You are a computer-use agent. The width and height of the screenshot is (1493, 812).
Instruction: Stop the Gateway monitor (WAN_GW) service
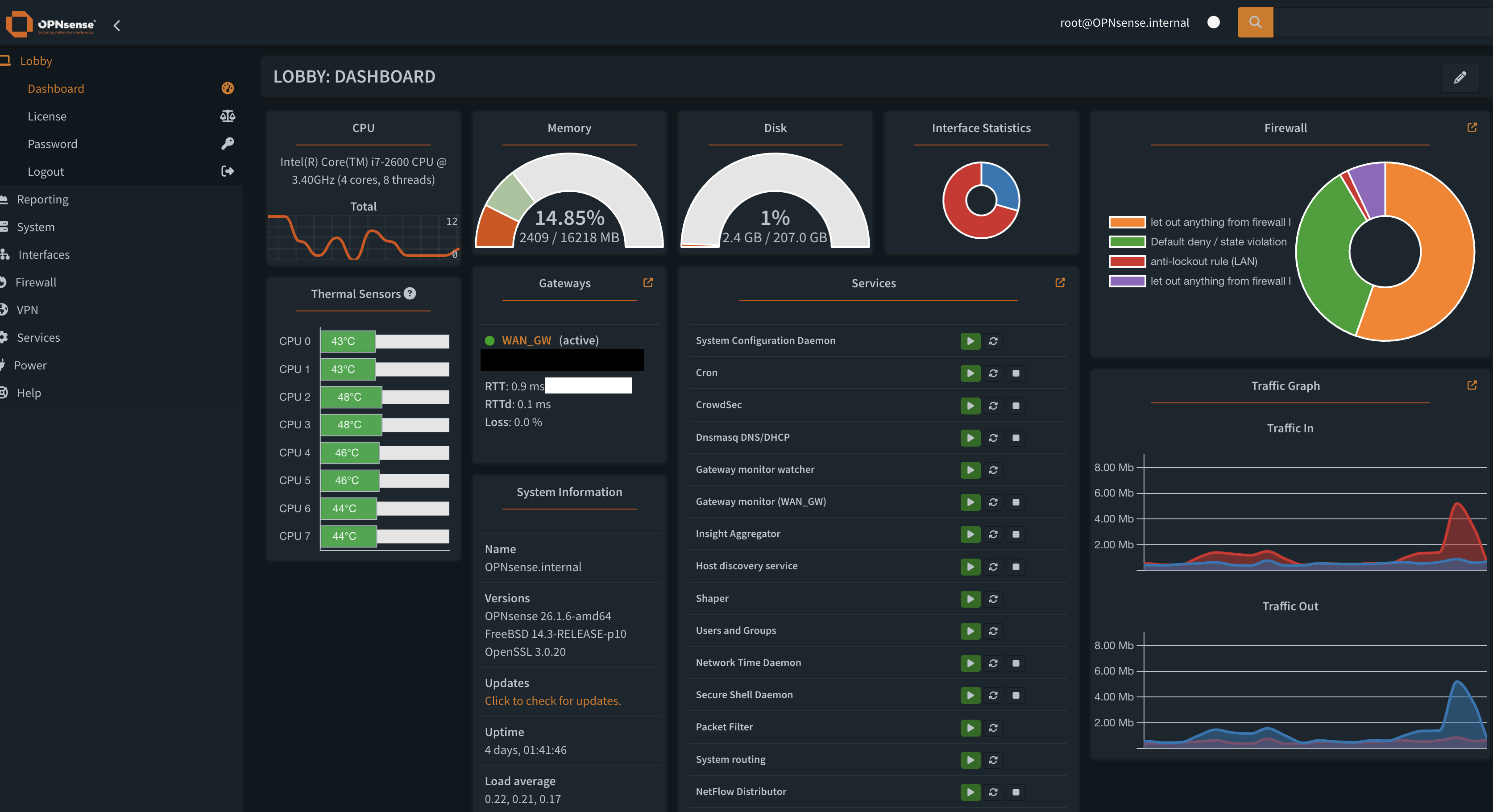point(1016,502)
